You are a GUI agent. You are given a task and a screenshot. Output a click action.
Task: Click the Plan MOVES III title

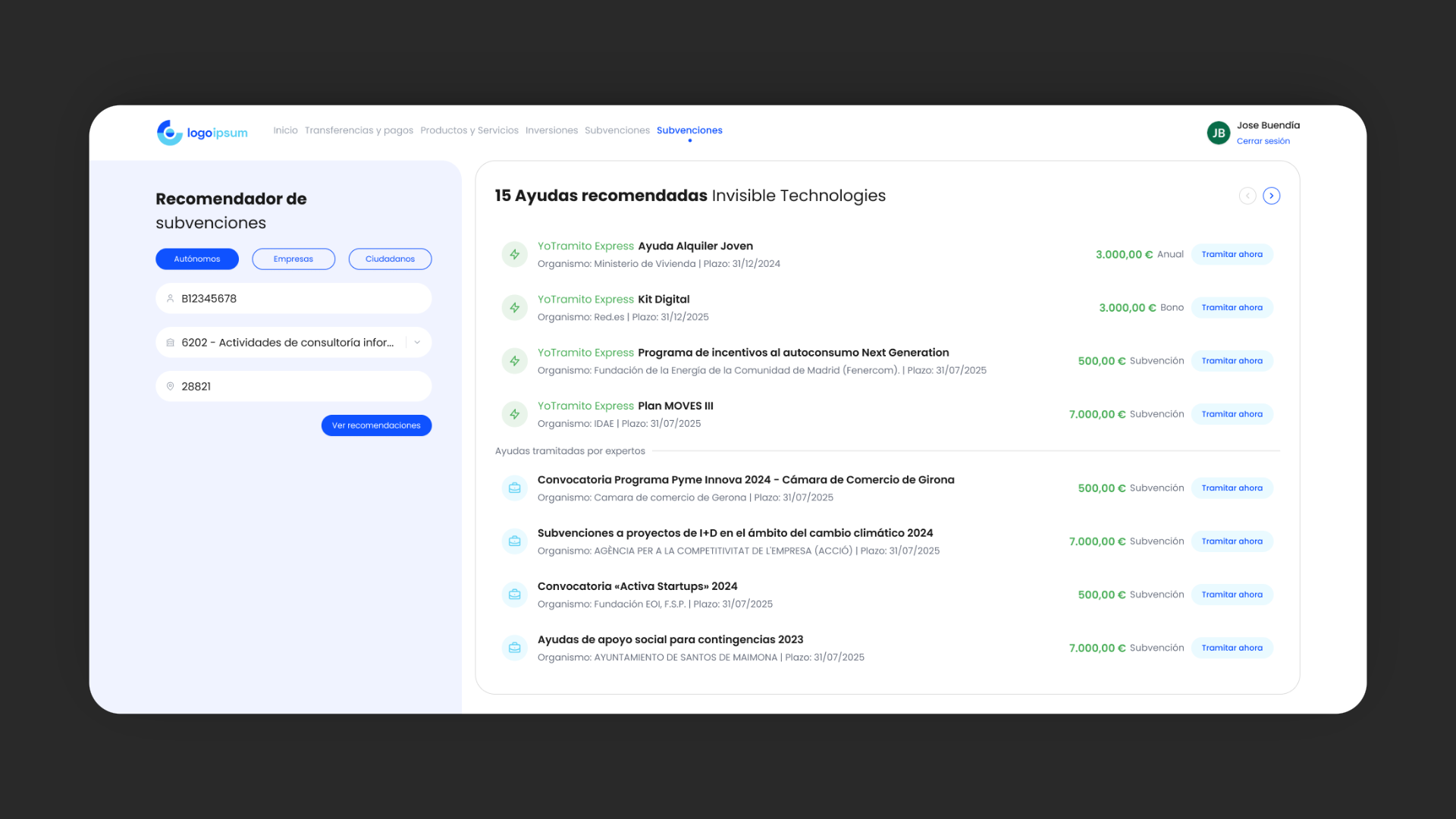tap(675, 406)
